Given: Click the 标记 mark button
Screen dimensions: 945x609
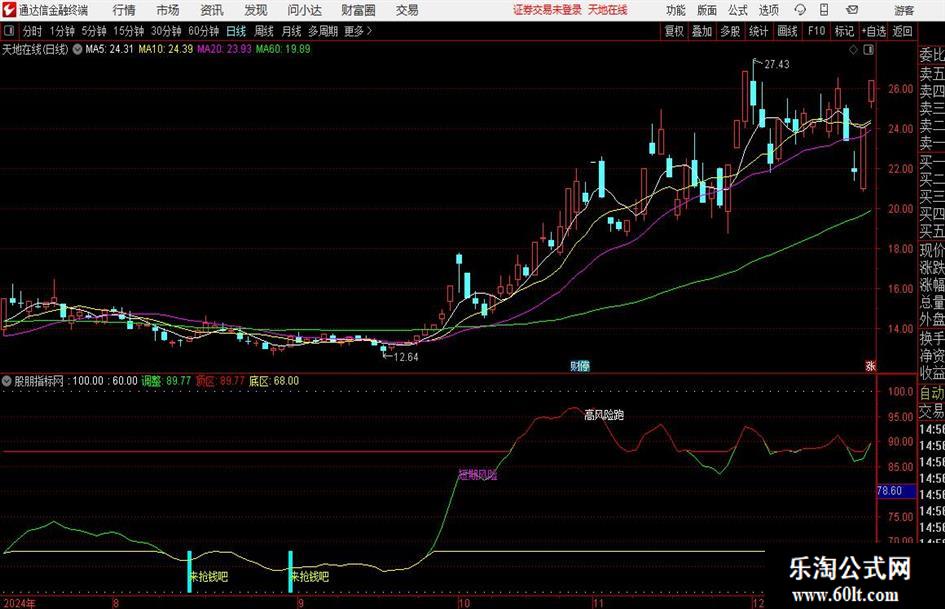Looking at the screenshot, I should (x=844, y=31).
